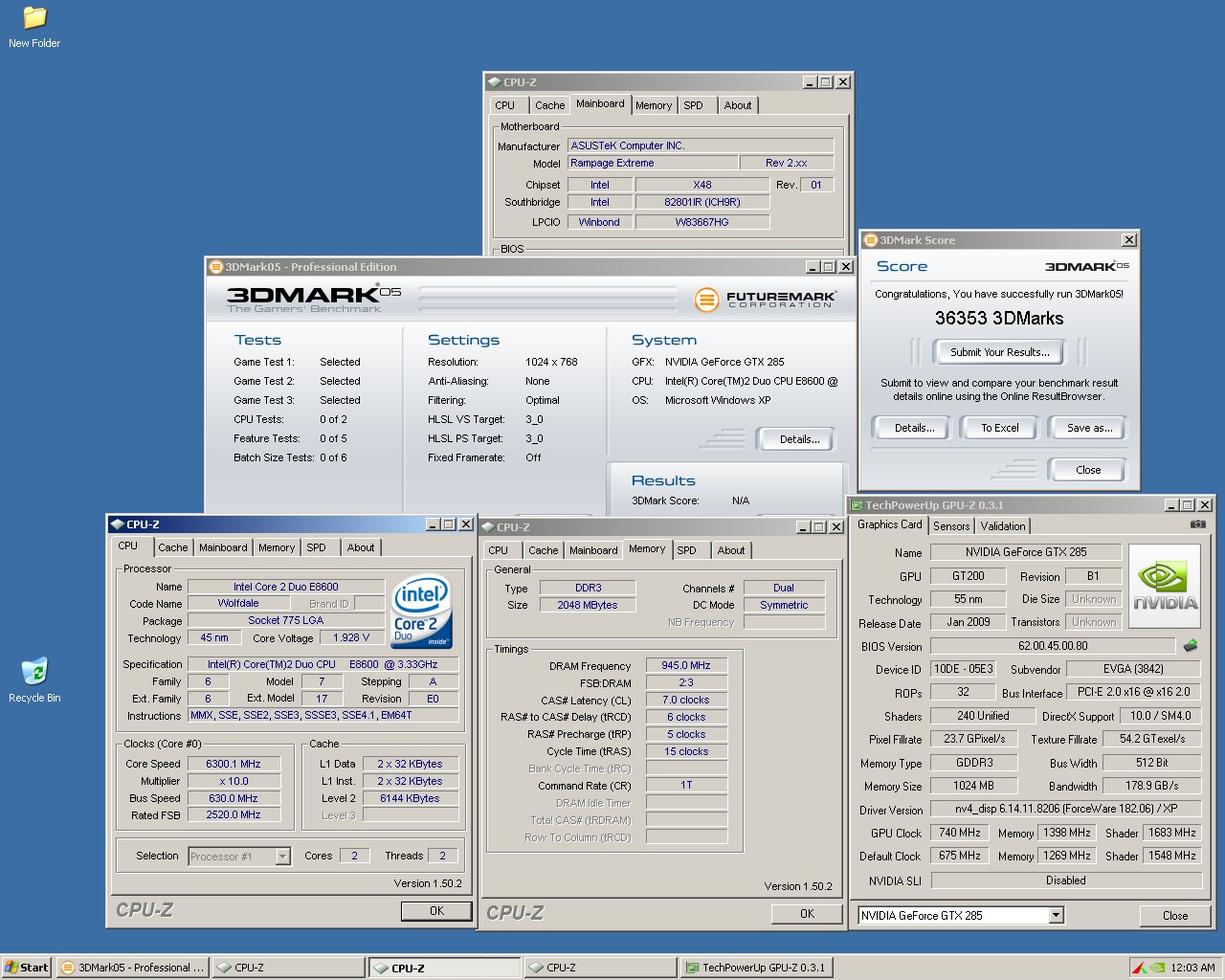This screenshot has height=980, width=1225.
Task: Click the BIOS Version 62.00.45.00.80 field
Action: click(1053, 646)
